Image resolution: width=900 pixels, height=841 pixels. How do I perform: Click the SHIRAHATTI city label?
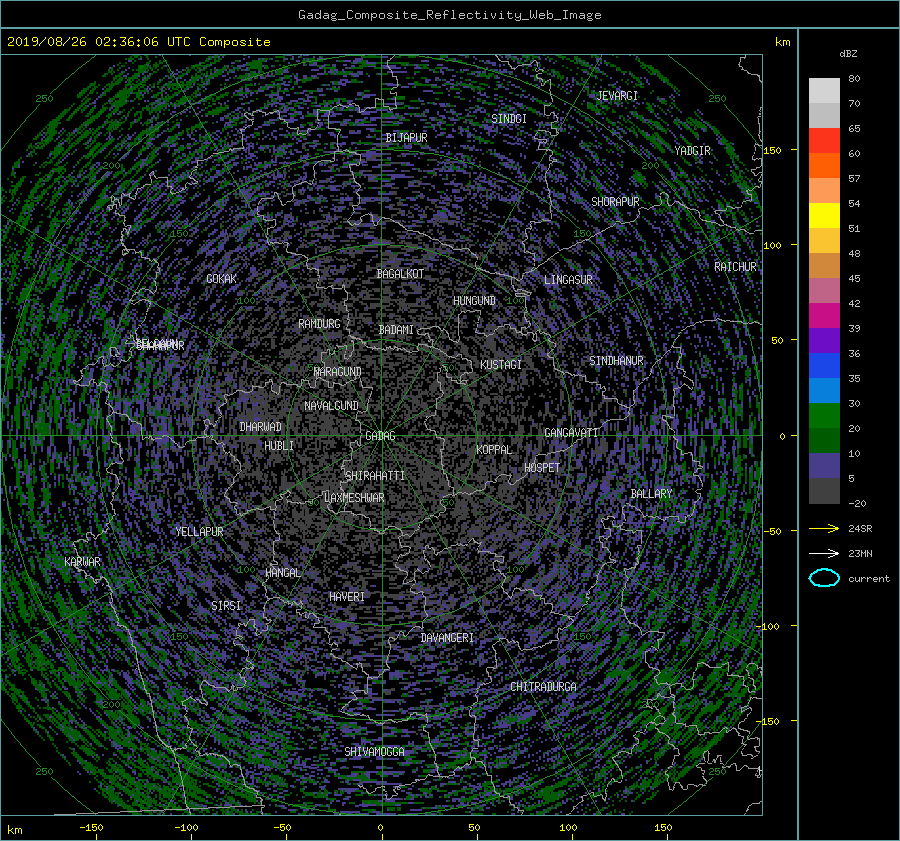[375, 476]
